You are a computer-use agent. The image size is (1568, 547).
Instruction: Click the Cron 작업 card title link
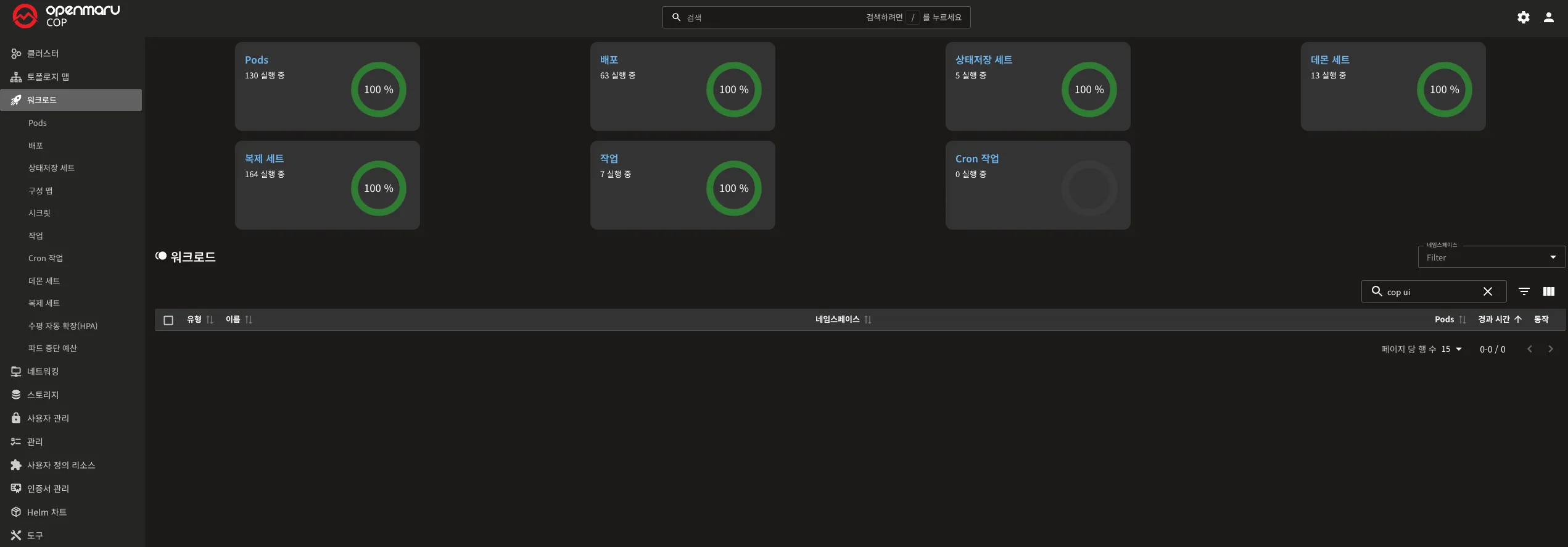[977, 159]
